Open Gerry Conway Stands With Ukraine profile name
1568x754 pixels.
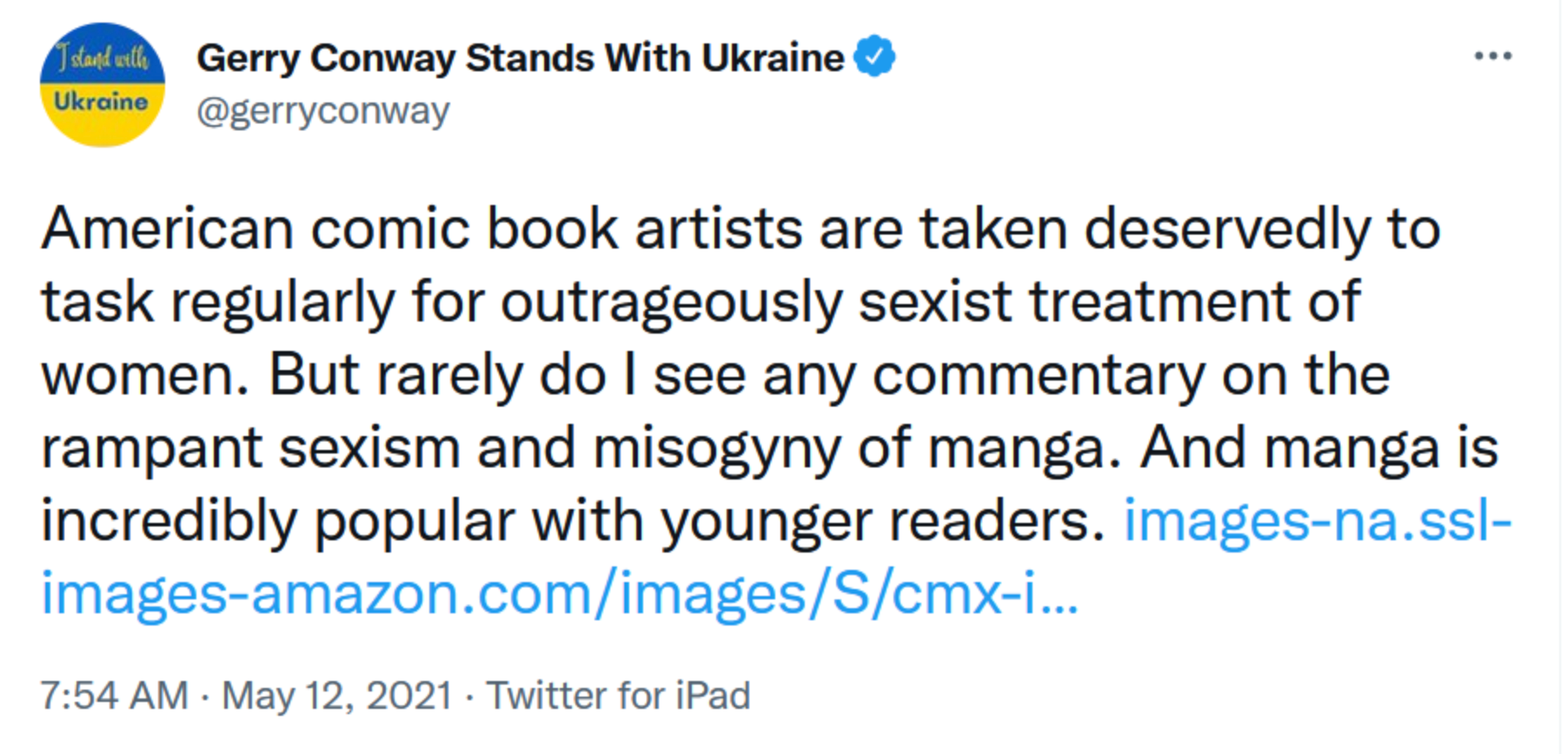tap(520, 58)
